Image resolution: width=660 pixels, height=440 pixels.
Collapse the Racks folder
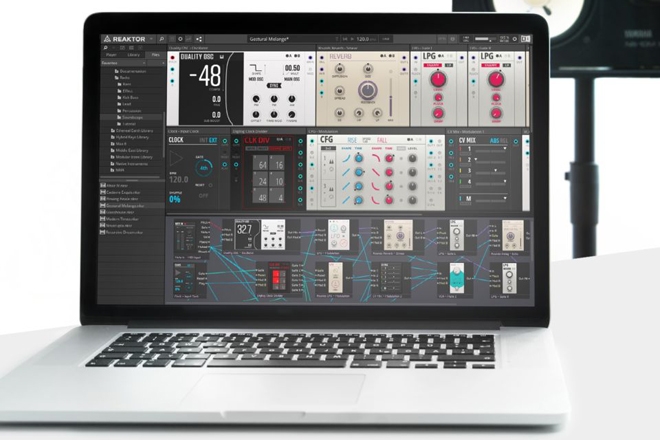(122, 78)
